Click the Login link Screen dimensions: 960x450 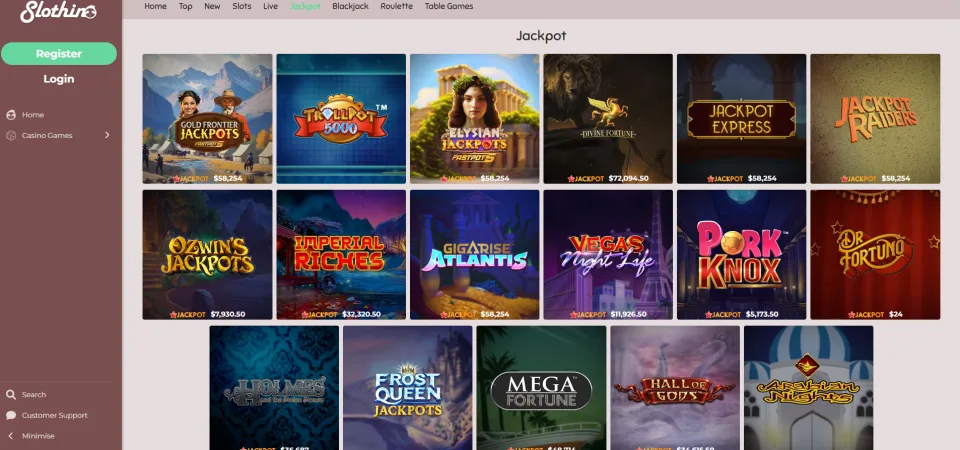59,79
